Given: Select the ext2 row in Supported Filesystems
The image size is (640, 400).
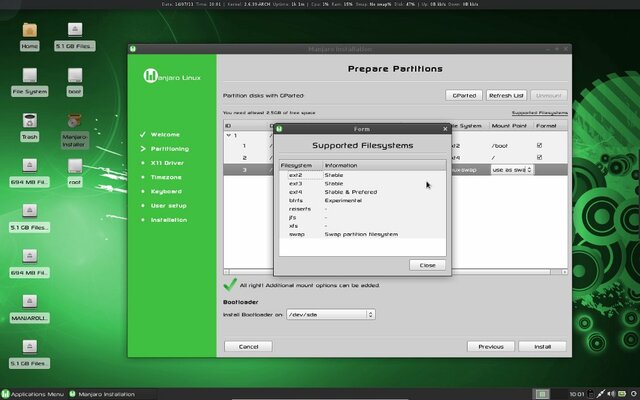Looking at the screenshot, I should click(362, 175).
